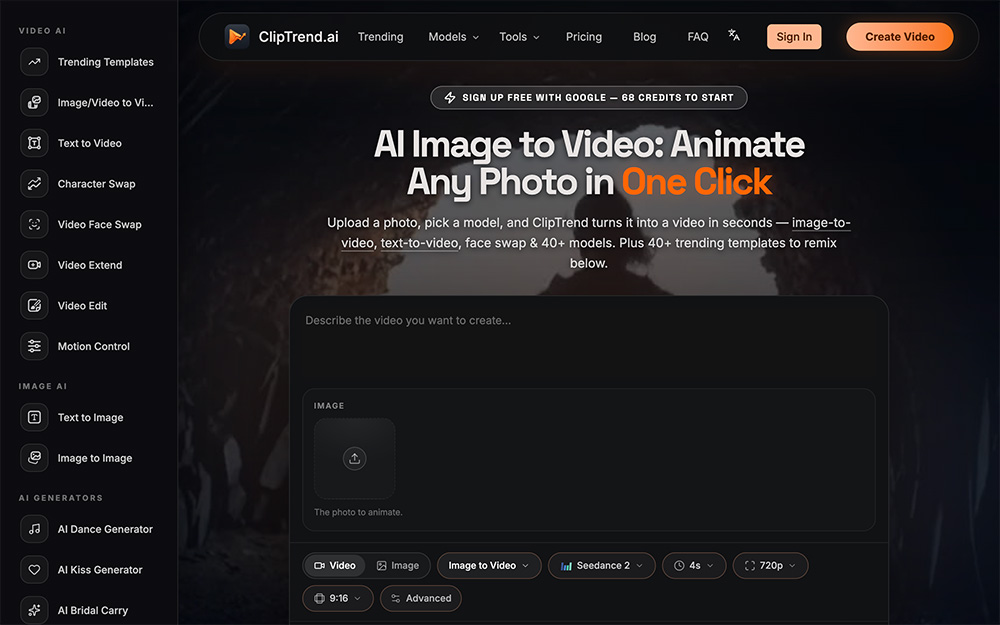This screenshot has height=625, width=1000.
Task: Open the Seedance 2 model dropdown
Action: pos(601,566)
